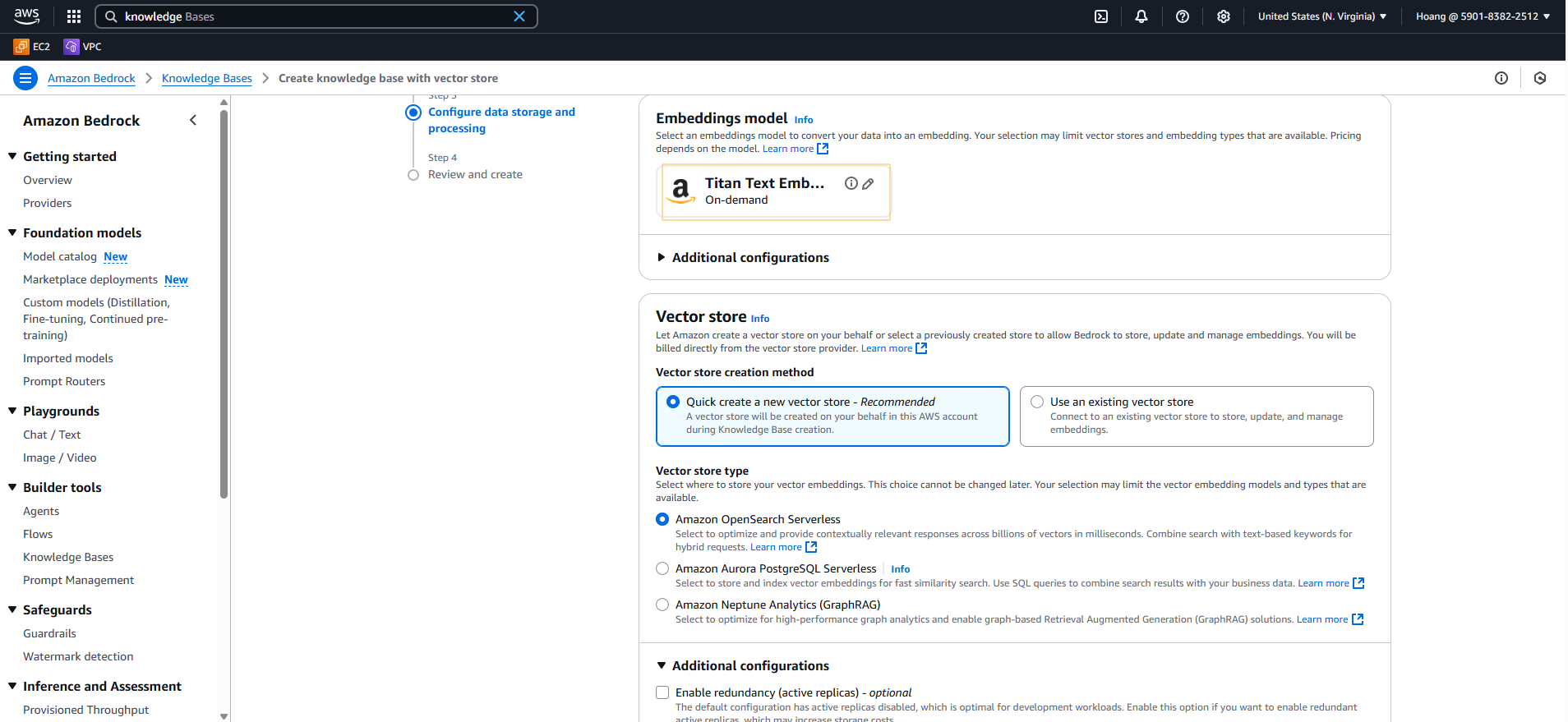Click the Knowledge Bases breadcrumb link

tap(207, 78)
